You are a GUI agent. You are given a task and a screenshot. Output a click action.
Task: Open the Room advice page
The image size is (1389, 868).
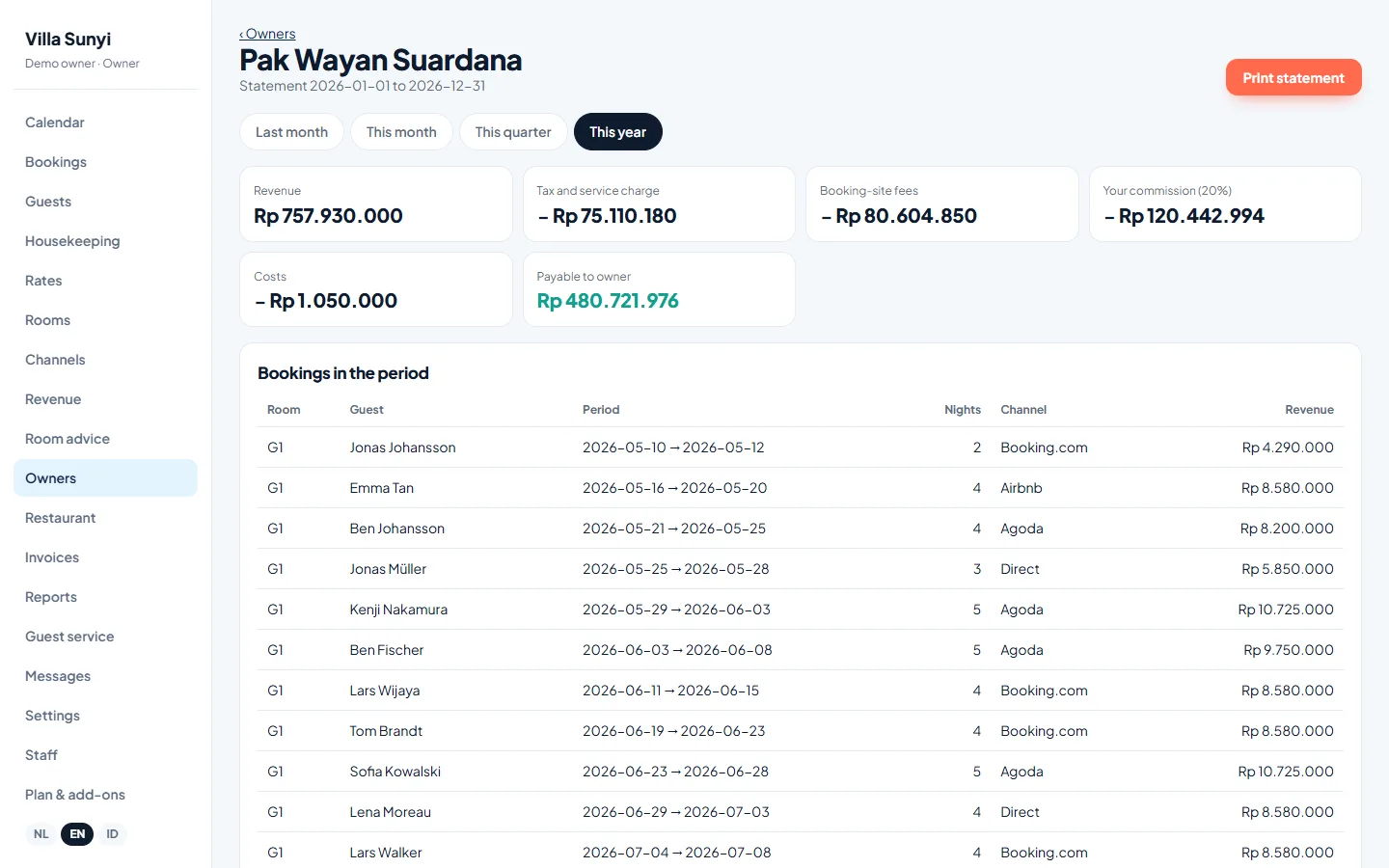[x=105, y=439]
